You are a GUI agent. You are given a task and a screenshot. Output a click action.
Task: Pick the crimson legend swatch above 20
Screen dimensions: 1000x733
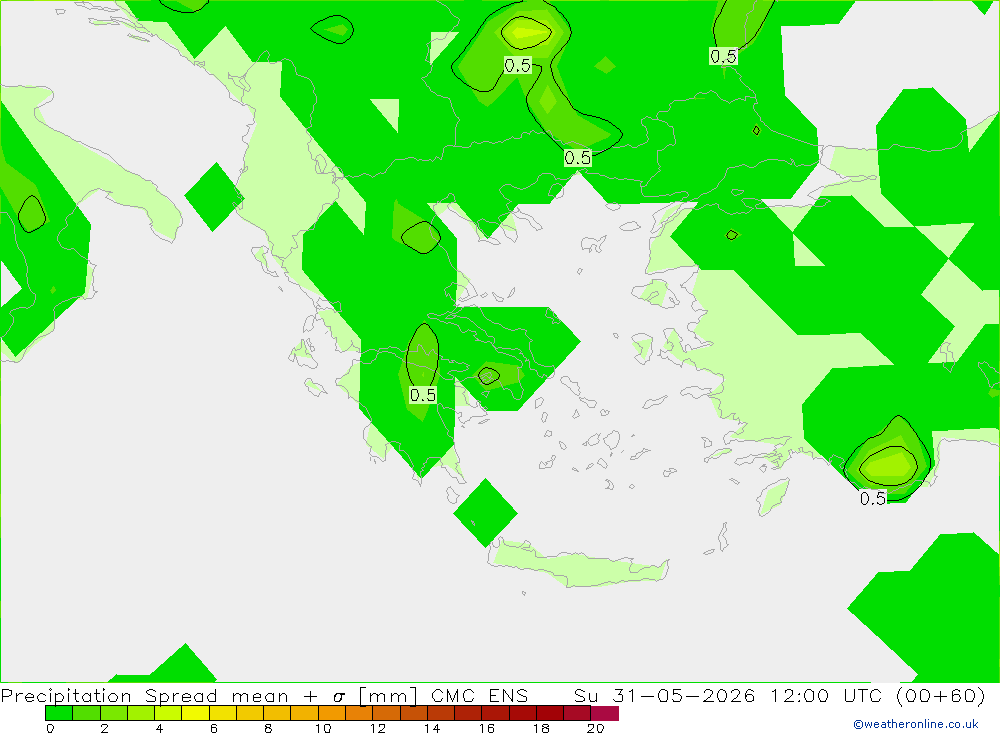point(605,713)
